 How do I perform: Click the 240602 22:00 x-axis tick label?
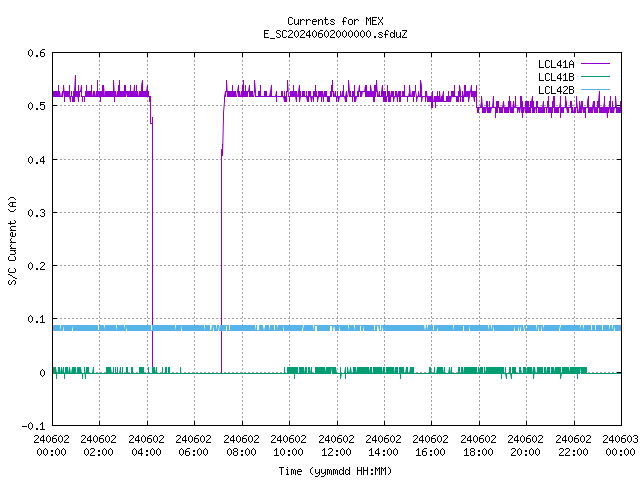[x=573, y=445]
